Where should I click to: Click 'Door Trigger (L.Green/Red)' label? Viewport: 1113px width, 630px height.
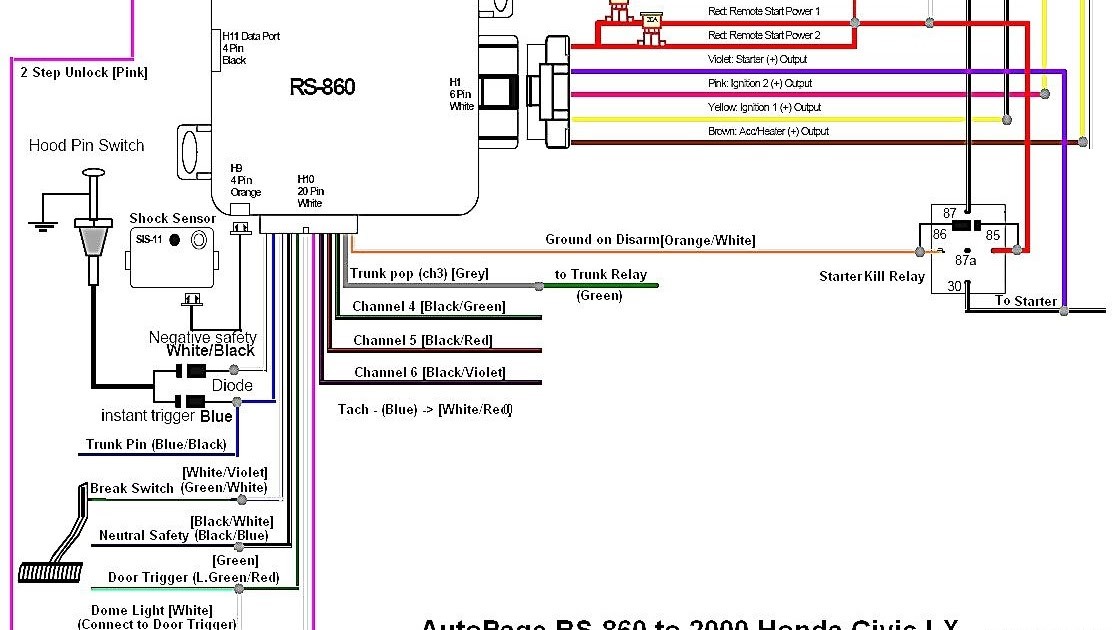click(193, 578)
